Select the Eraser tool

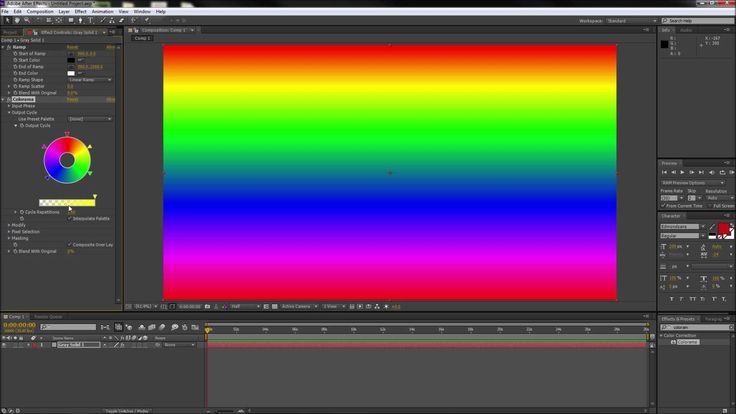click(x=122, y=21)
